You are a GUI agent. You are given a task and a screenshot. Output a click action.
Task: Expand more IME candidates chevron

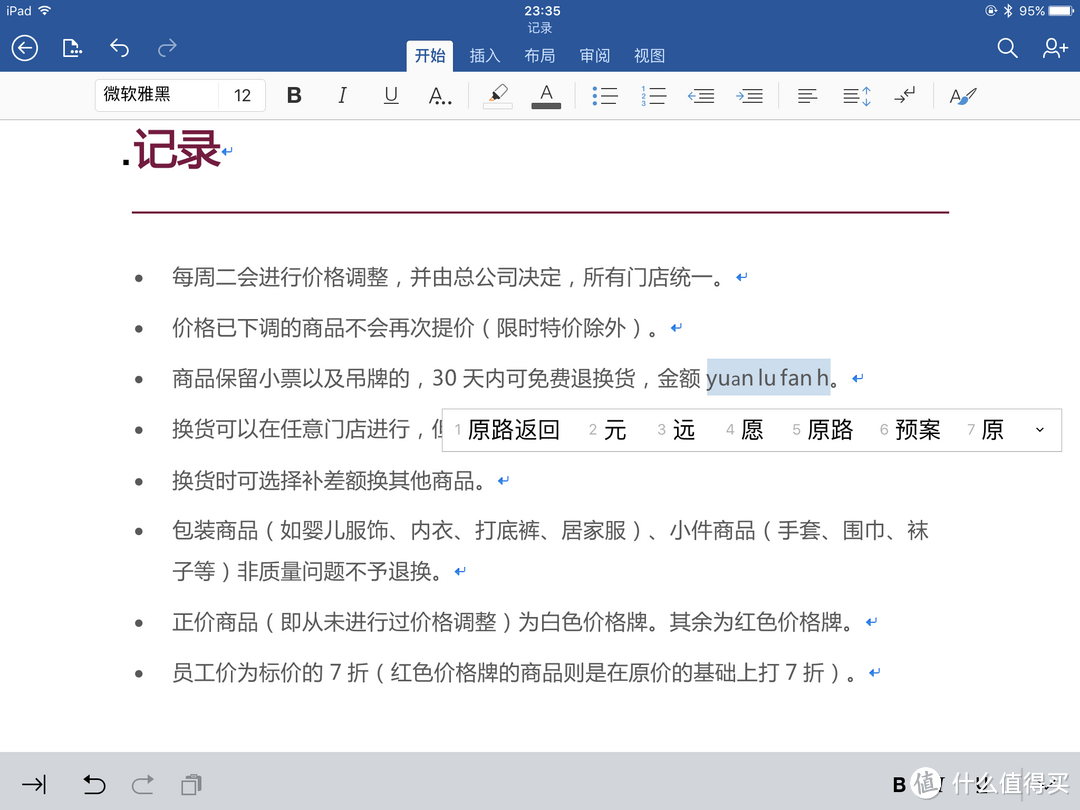click(x=1040, y=430)
